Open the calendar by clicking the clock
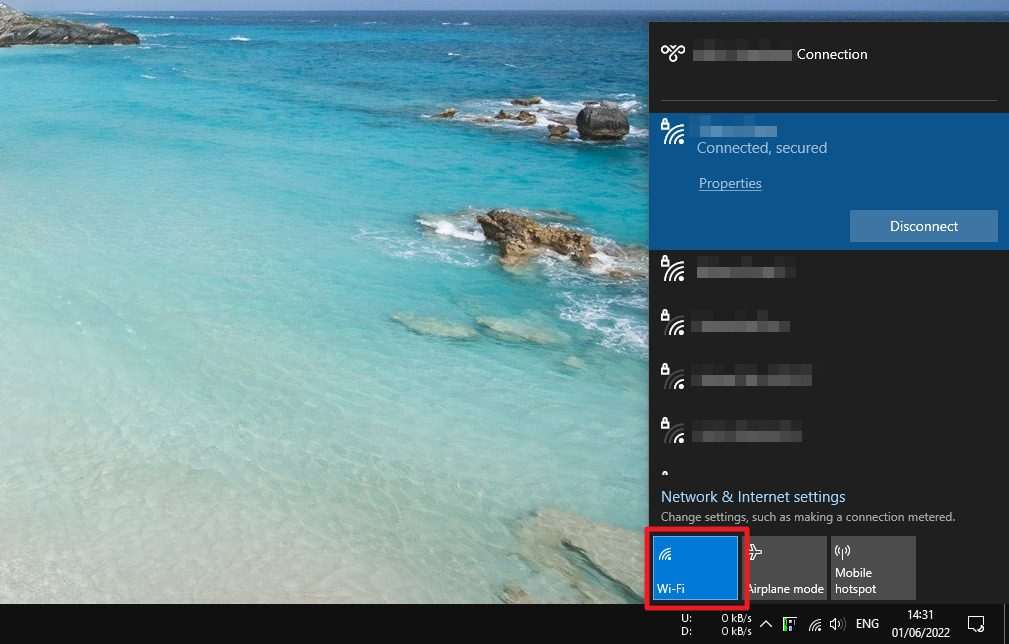 tap(919, 624)
